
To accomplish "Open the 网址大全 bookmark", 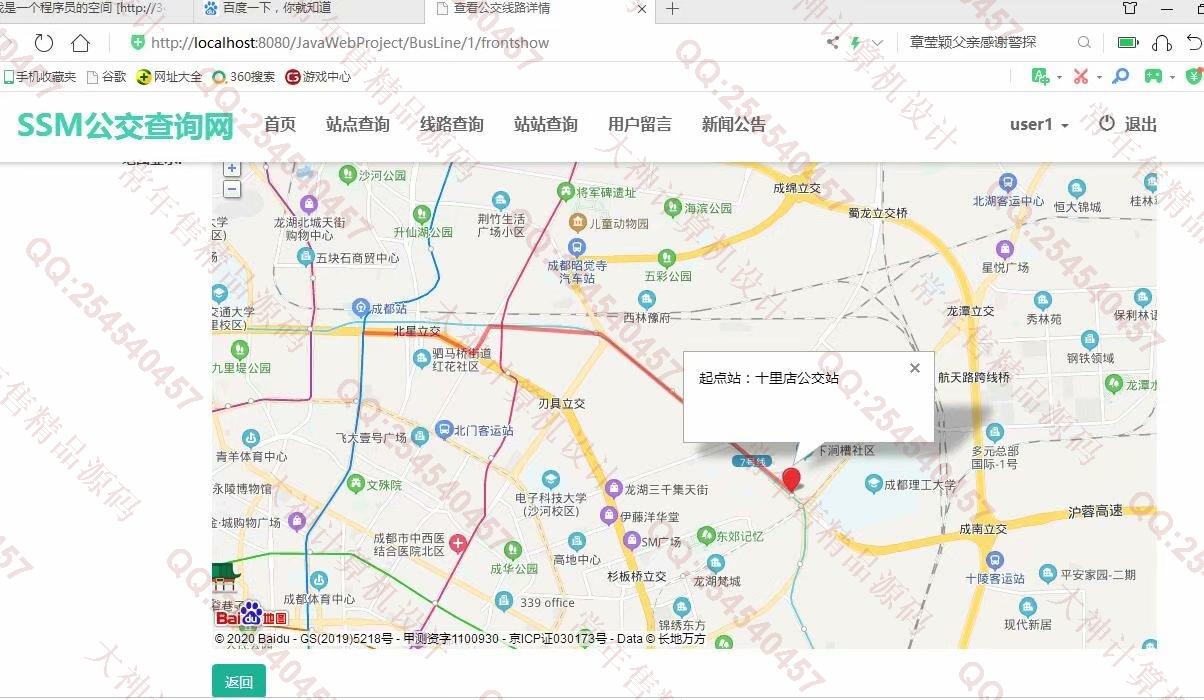I will [169, 77].
